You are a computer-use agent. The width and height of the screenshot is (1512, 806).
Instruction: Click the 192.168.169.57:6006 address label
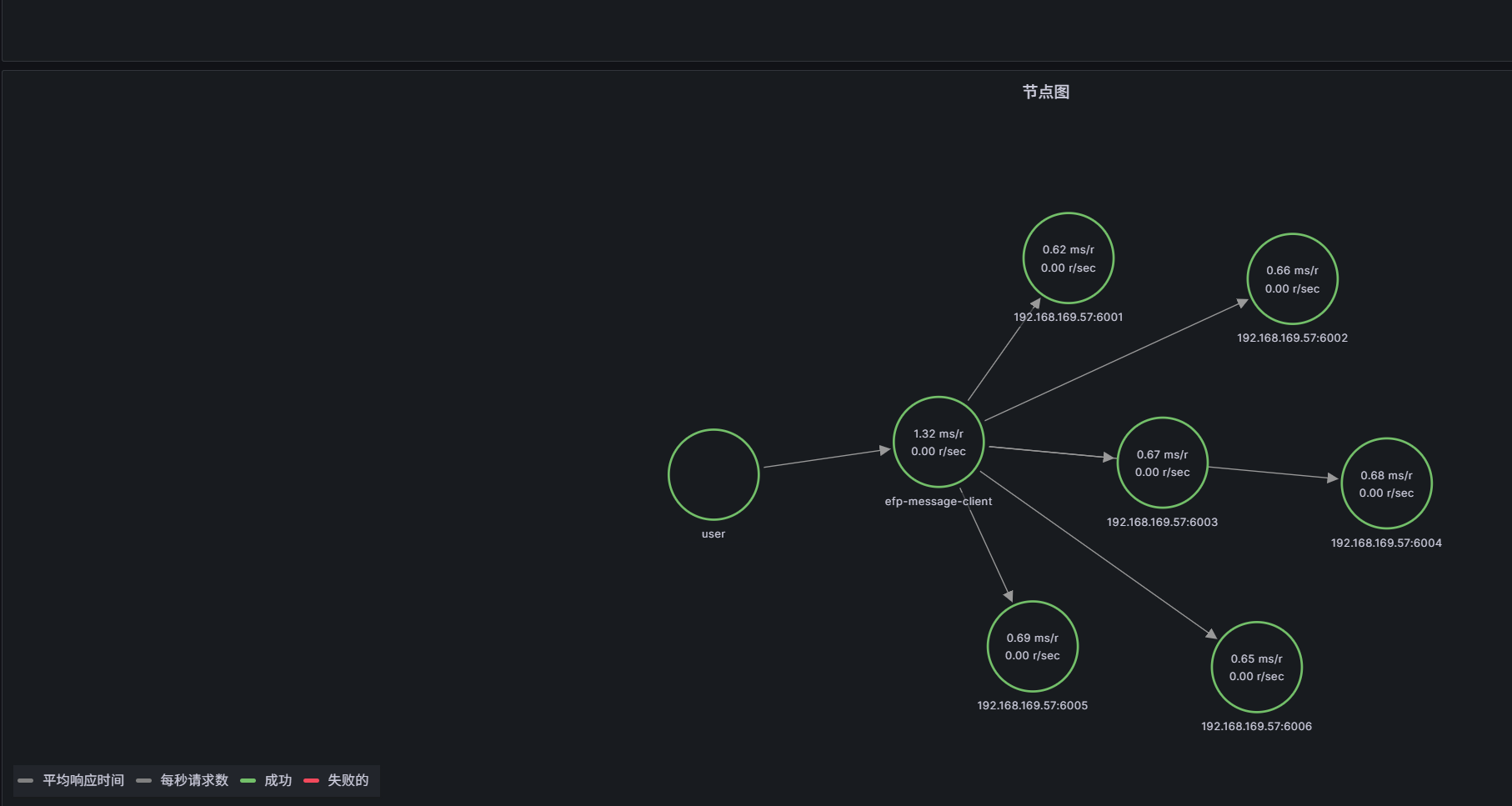1256,726
